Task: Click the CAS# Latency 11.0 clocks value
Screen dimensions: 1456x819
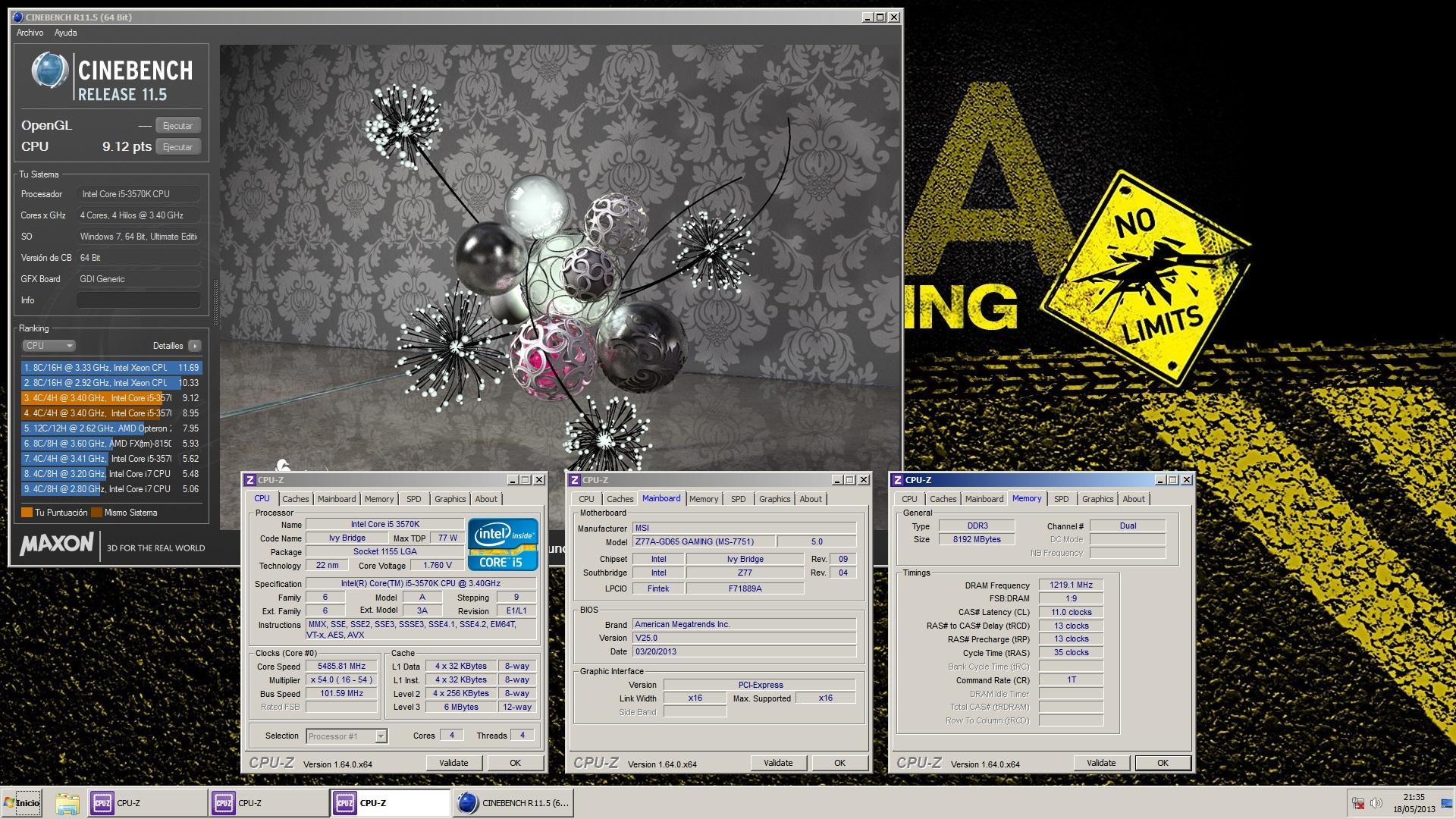Action: tap(1071, 613)
